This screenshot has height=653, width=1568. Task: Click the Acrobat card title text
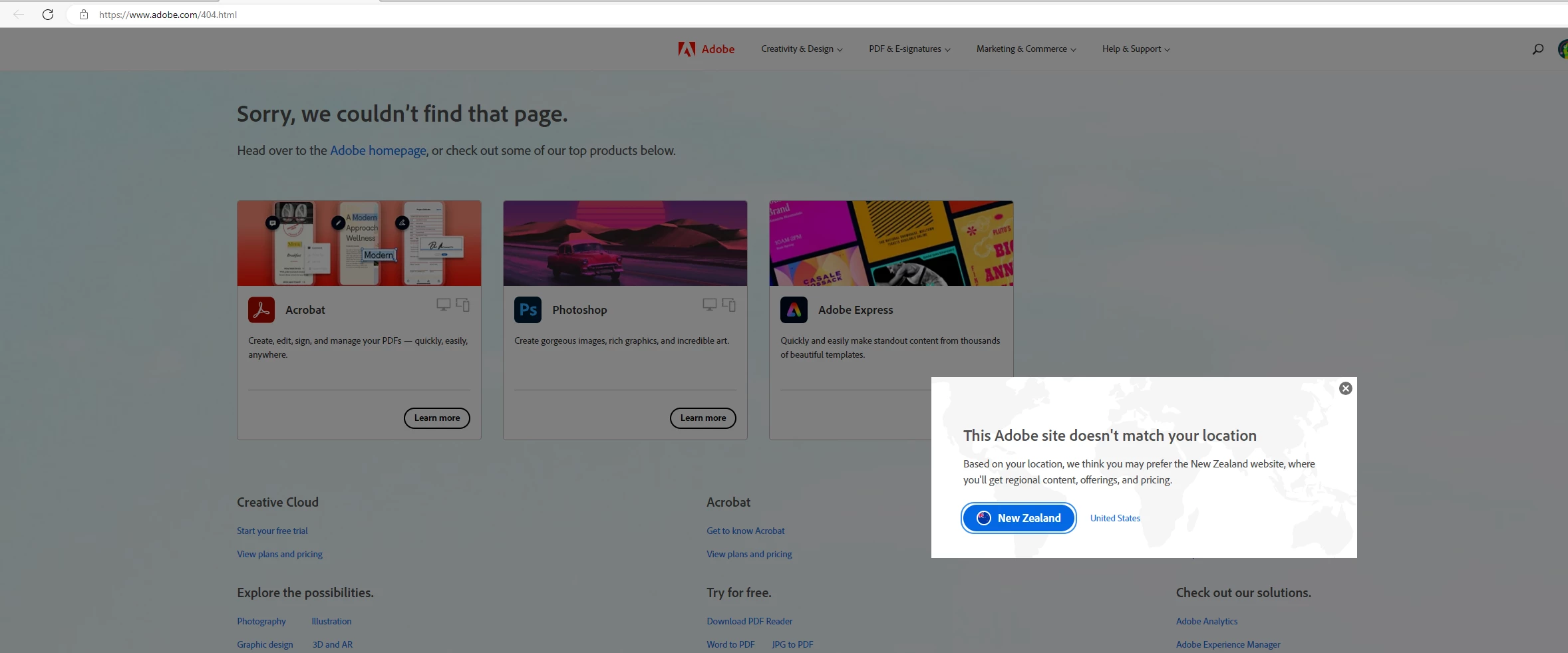point(305,310)
